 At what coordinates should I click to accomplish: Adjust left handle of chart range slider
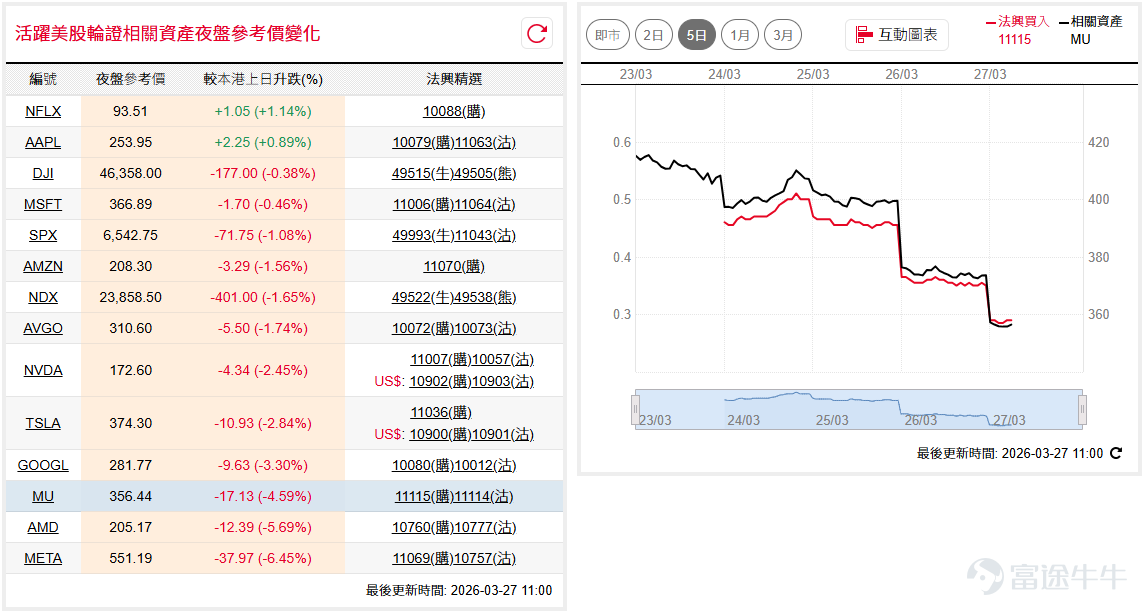(x=635, y=410)
